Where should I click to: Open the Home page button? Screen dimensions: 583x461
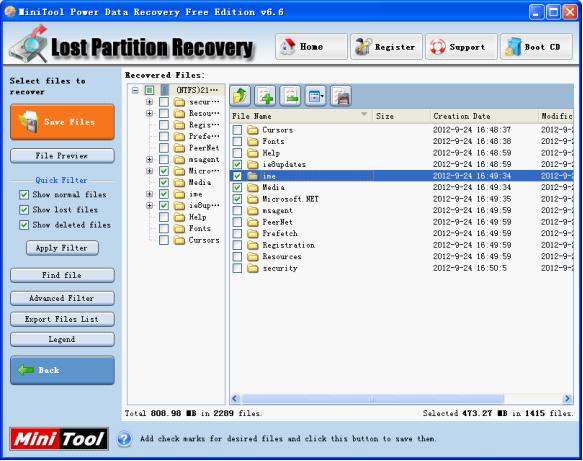(x=312, y=47)
